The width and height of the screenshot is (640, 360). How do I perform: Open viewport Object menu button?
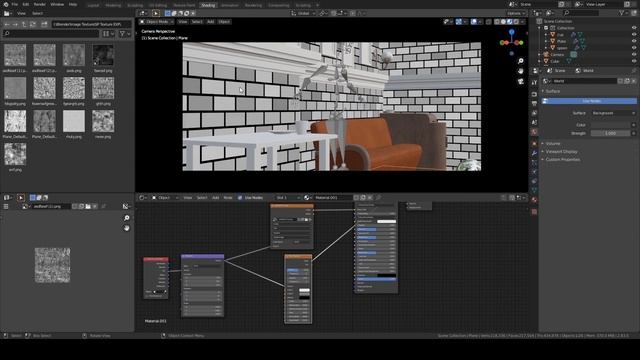pos(224,22)
